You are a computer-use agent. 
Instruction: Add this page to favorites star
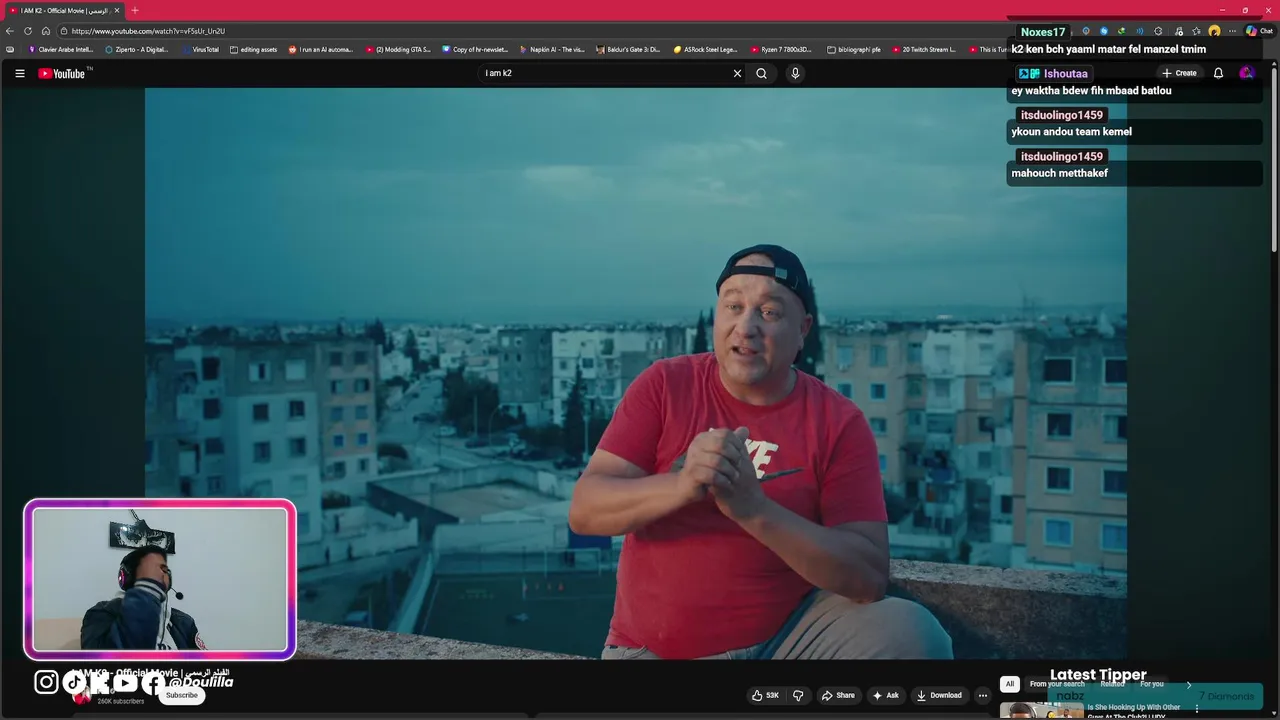(x=1196, y=31)
